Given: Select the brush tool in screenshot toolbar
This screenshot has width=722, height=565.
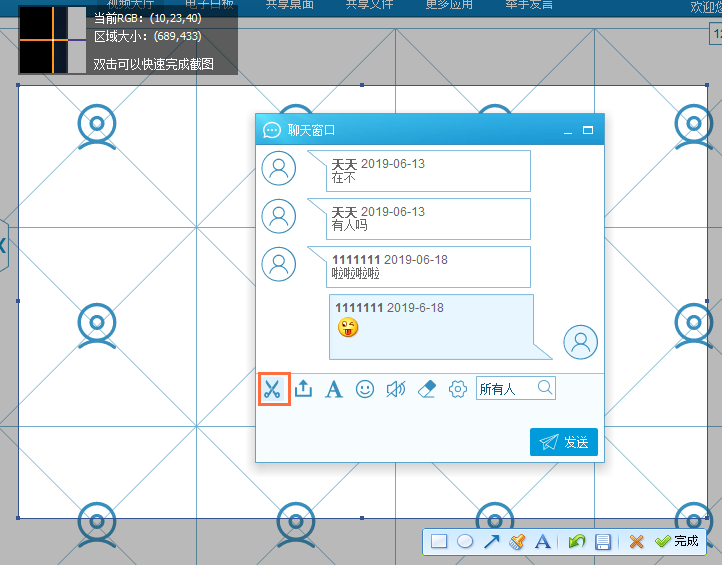Looking at the screenshot, I should 517,542.
